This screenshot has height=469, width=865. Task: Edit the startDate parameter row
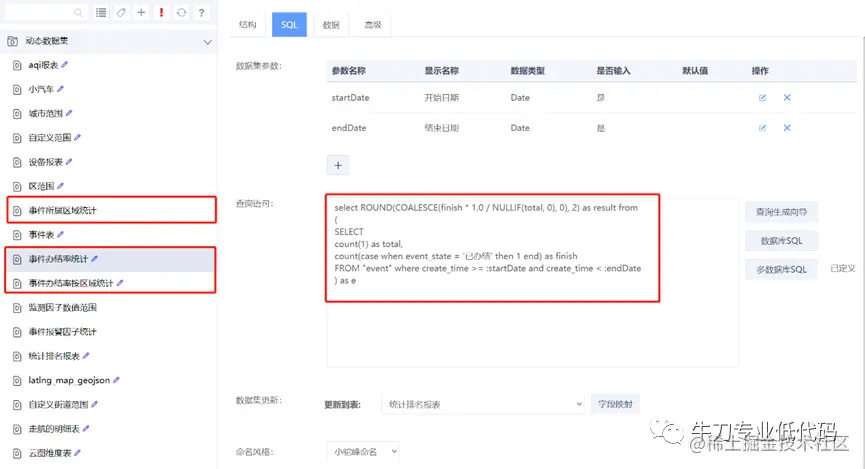pyautogui.click(x=762, y=98)
